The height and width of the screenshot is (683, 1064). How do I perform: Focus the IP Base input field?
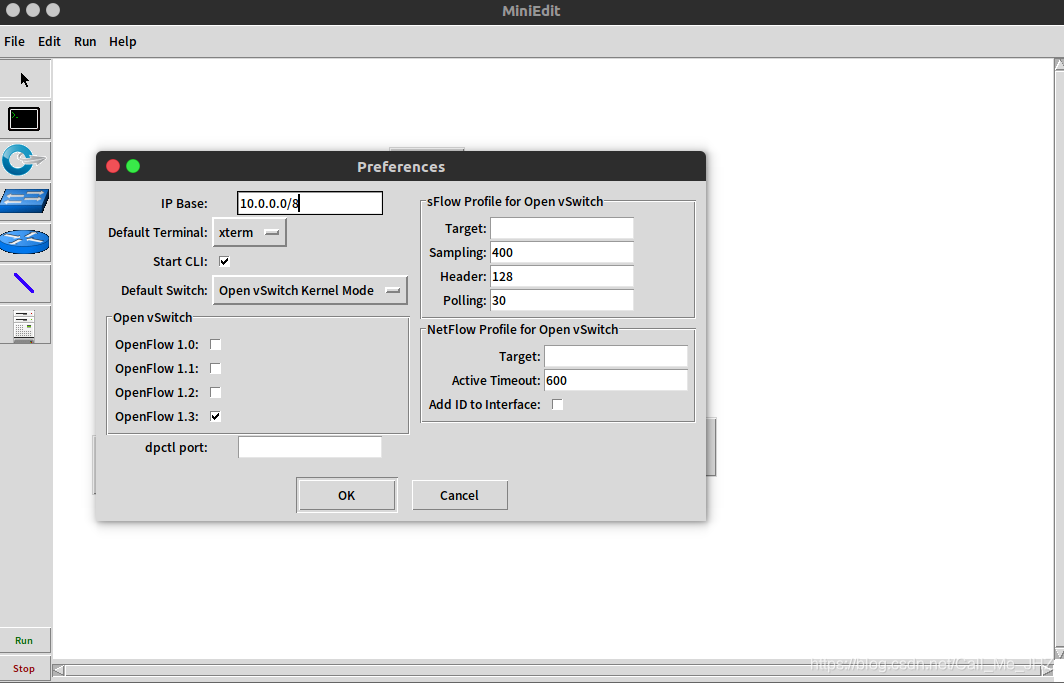coord(310,203)
